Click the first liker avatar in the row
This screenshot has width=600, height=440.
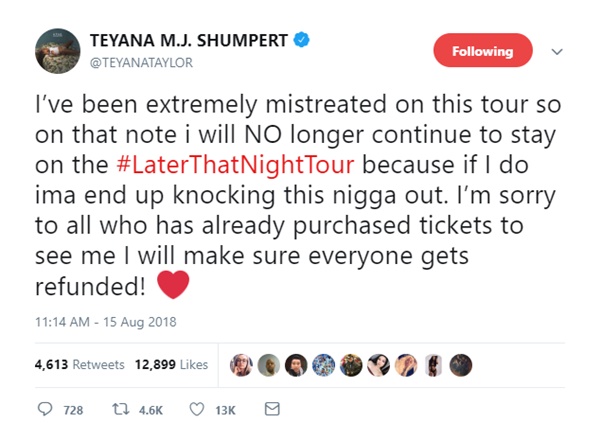coord(242,364)
